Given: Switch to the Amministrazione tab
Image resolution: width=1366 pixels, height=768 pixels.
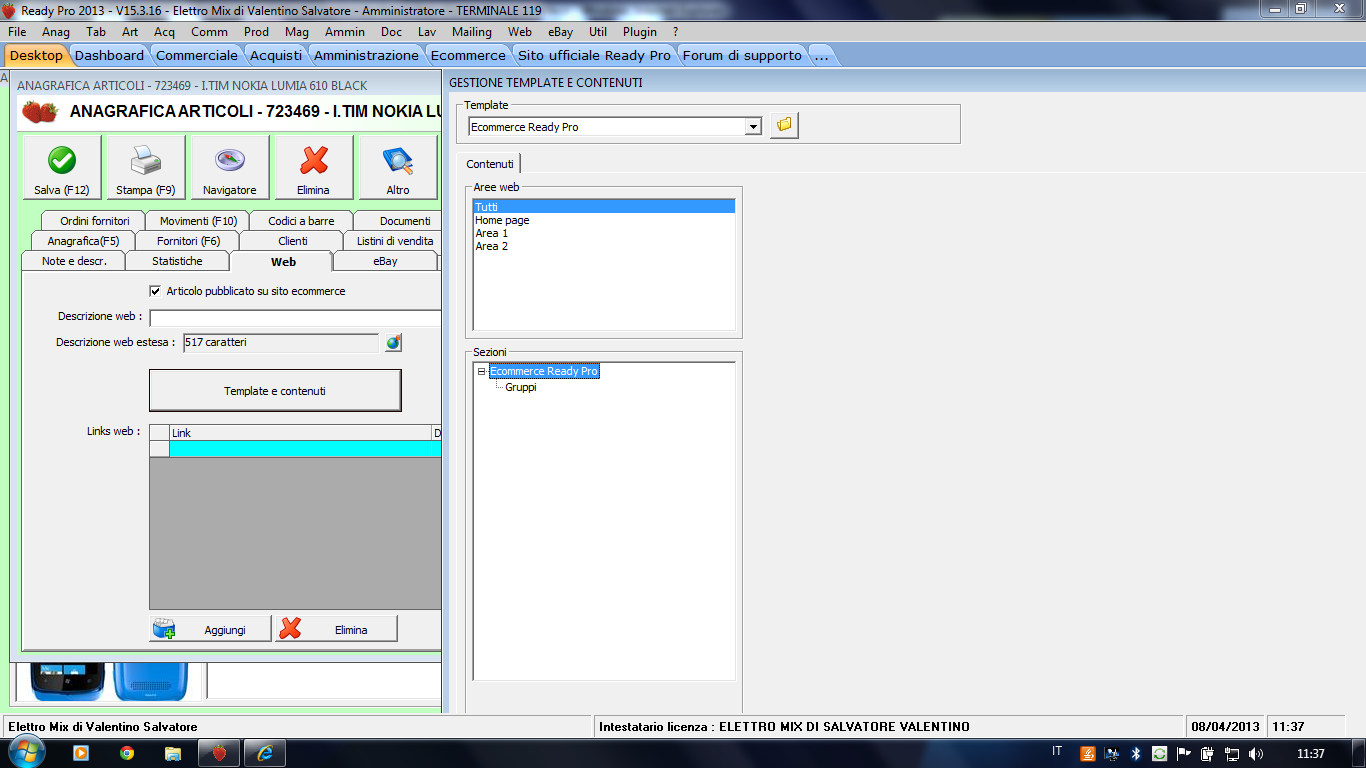Looking at the screenshot, I should coord(367,55).
